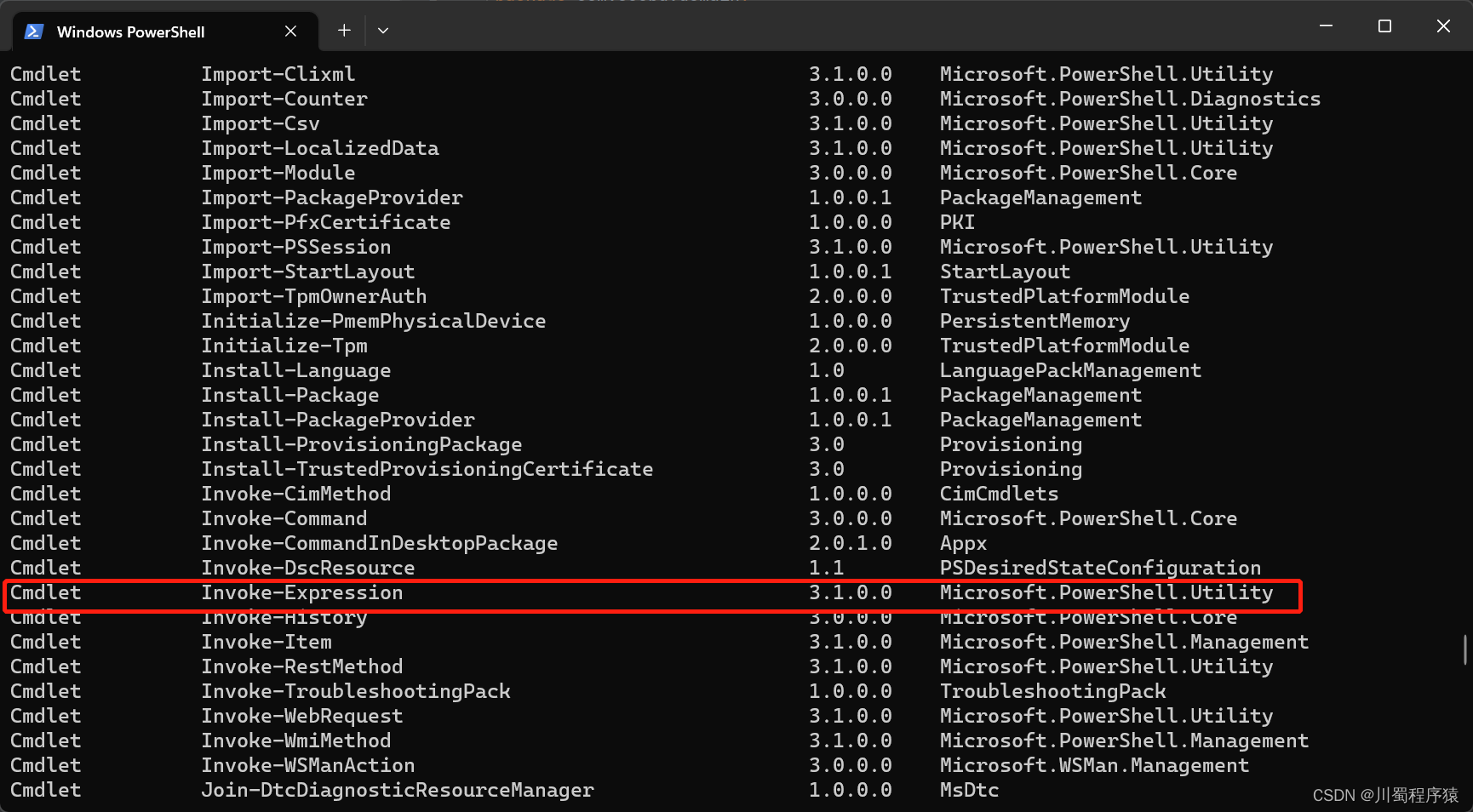Screen dimensions: 1473x812
Task: Maximize the PowerShell window
Action: (x=1384, y=26)
